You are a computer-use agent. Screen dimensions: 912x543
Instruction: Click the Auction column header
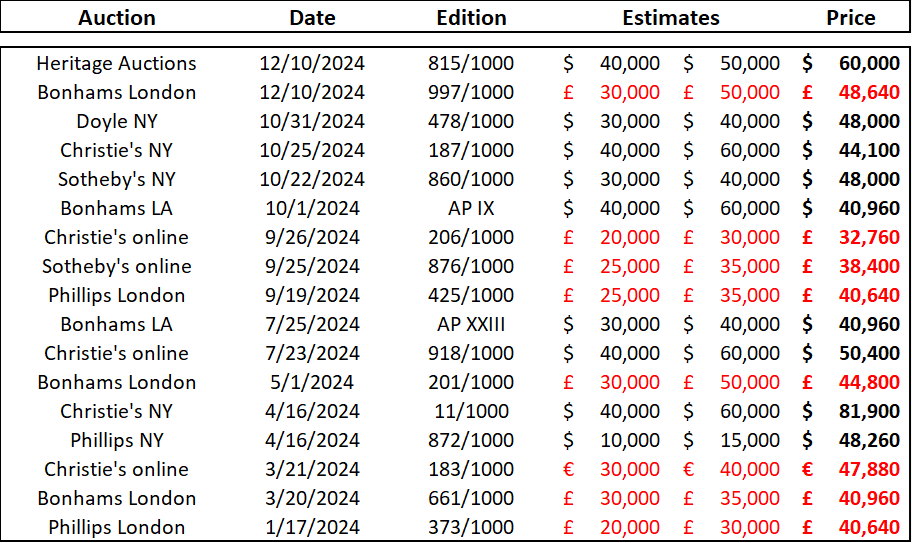pyautogui.click(x=117, y=18)
